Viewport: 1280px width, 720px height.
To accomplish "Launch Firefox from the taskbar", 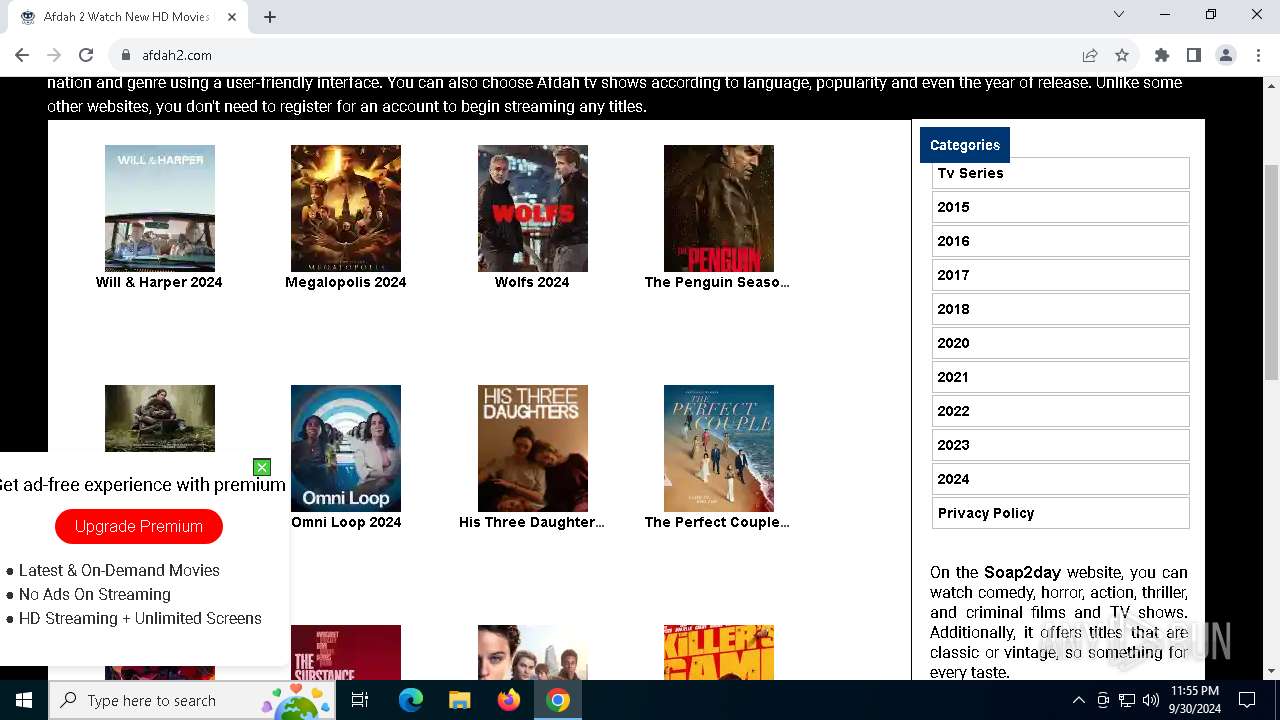I will tap(508, 700).
